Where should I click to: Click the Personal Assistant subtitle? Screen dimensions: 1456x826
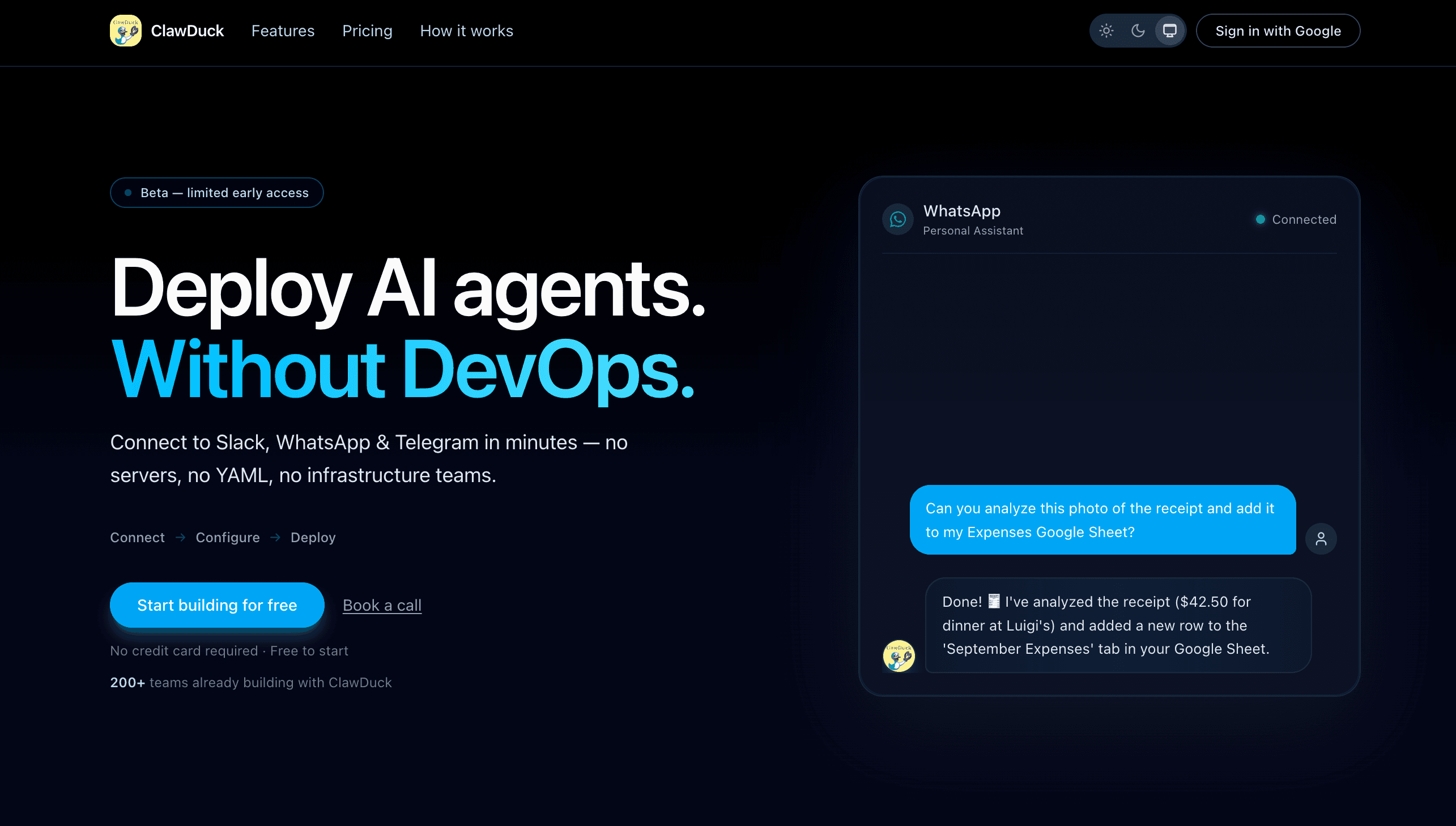pos(973,231)
